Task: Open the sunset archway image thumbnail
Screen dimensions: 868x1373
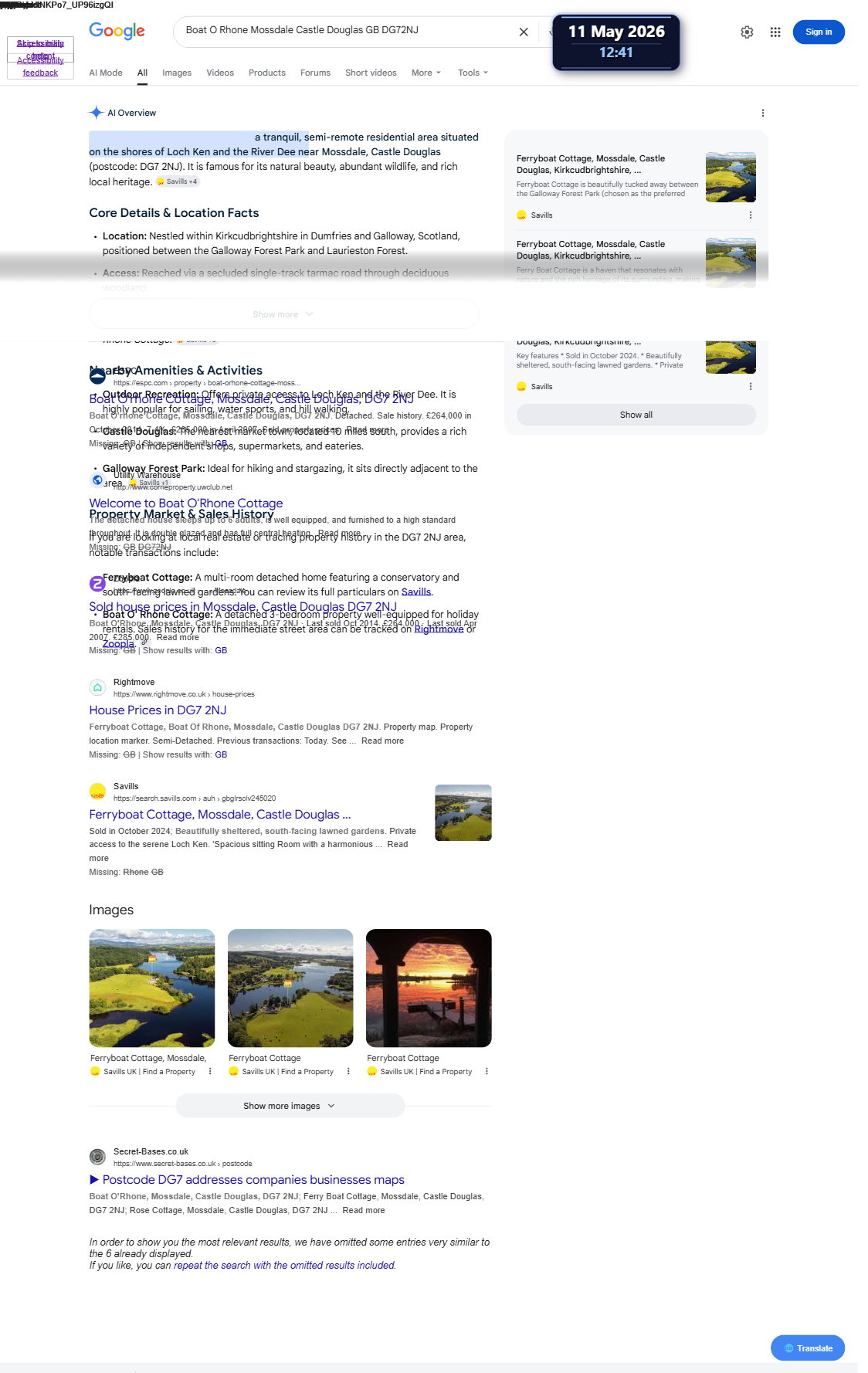Action: point(429,988)
